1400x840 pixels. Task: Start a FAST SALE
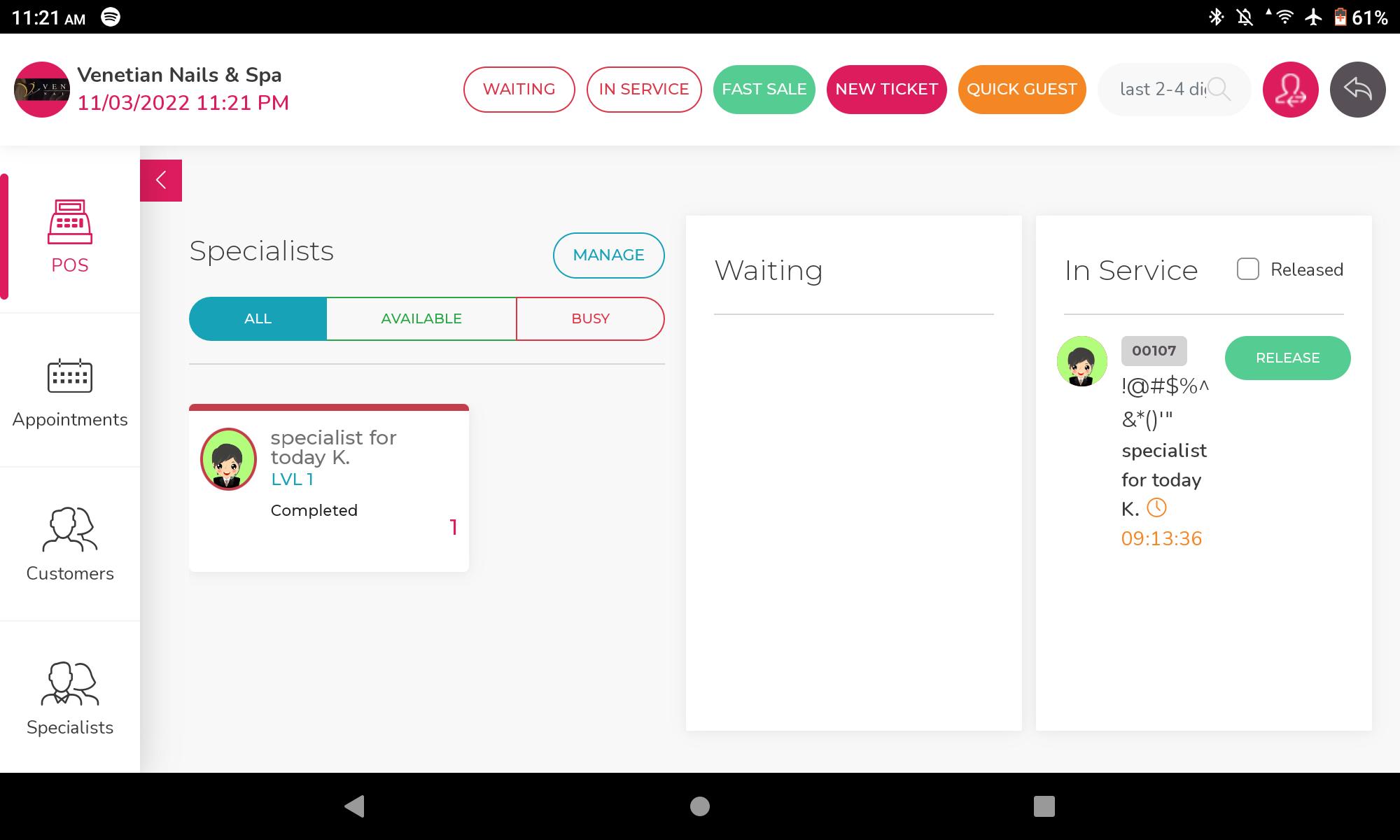(764, 90)
